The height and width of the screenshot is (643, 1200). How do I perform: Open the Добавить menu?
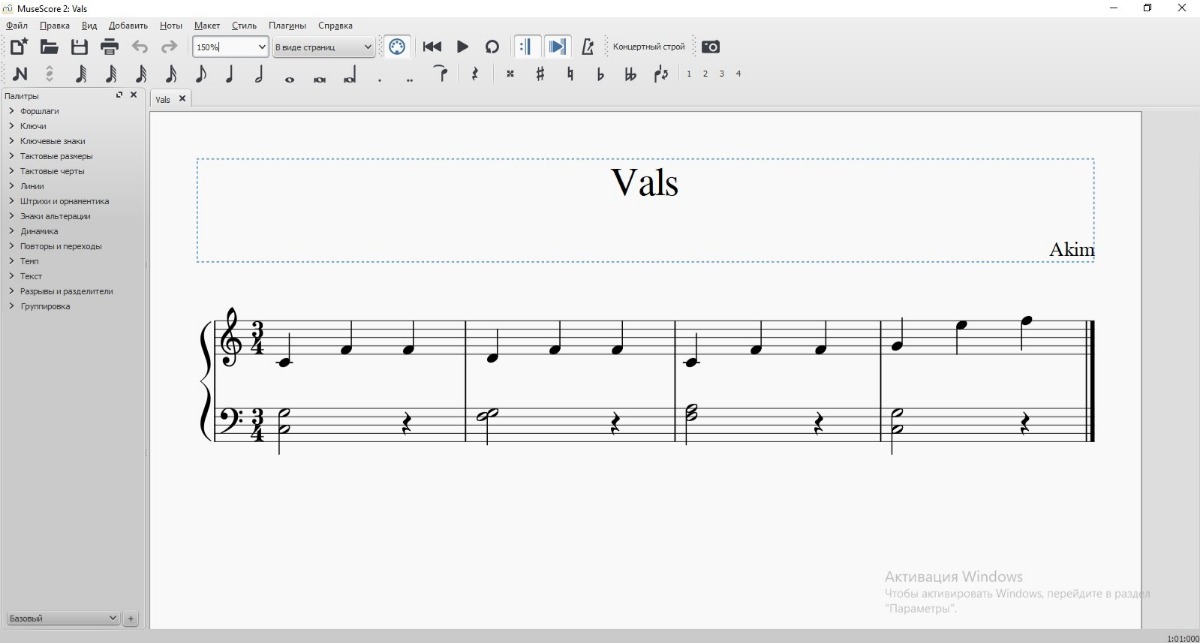click(128, 25)
